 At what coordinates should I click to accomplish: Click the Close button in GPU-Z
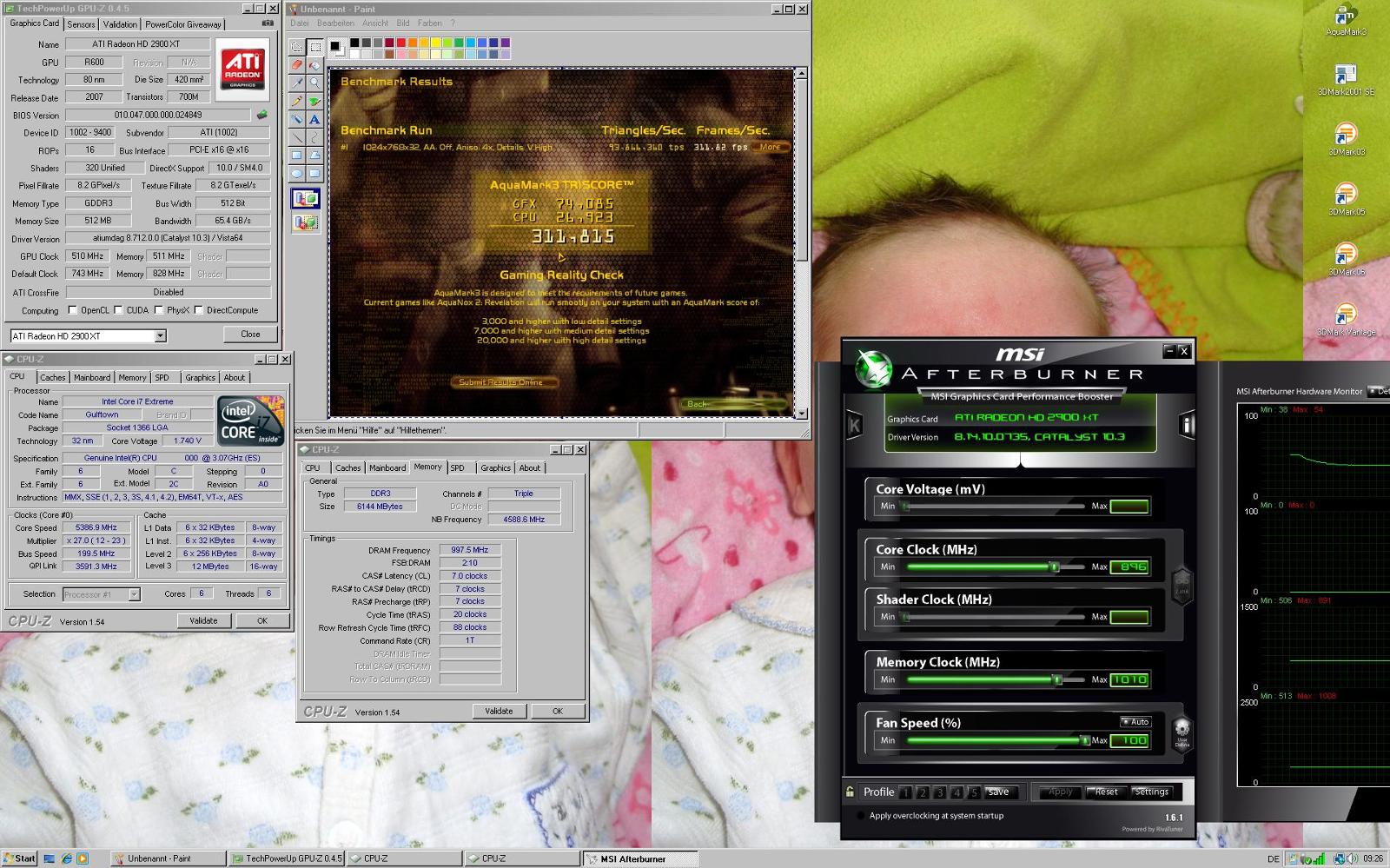[x=250, y=334]
